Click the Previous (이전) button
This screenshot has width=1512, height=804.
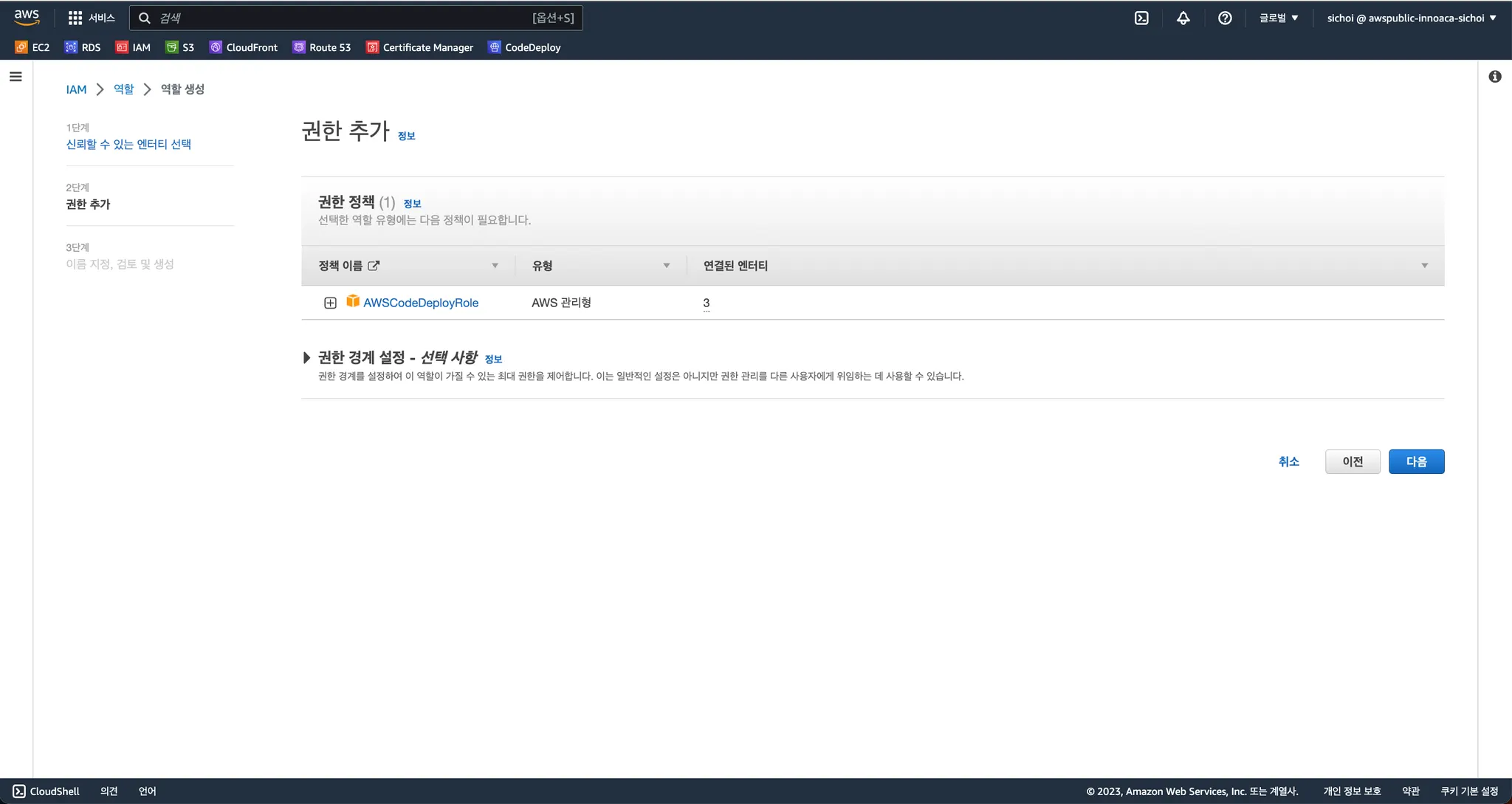click(x=1352, y=461)
